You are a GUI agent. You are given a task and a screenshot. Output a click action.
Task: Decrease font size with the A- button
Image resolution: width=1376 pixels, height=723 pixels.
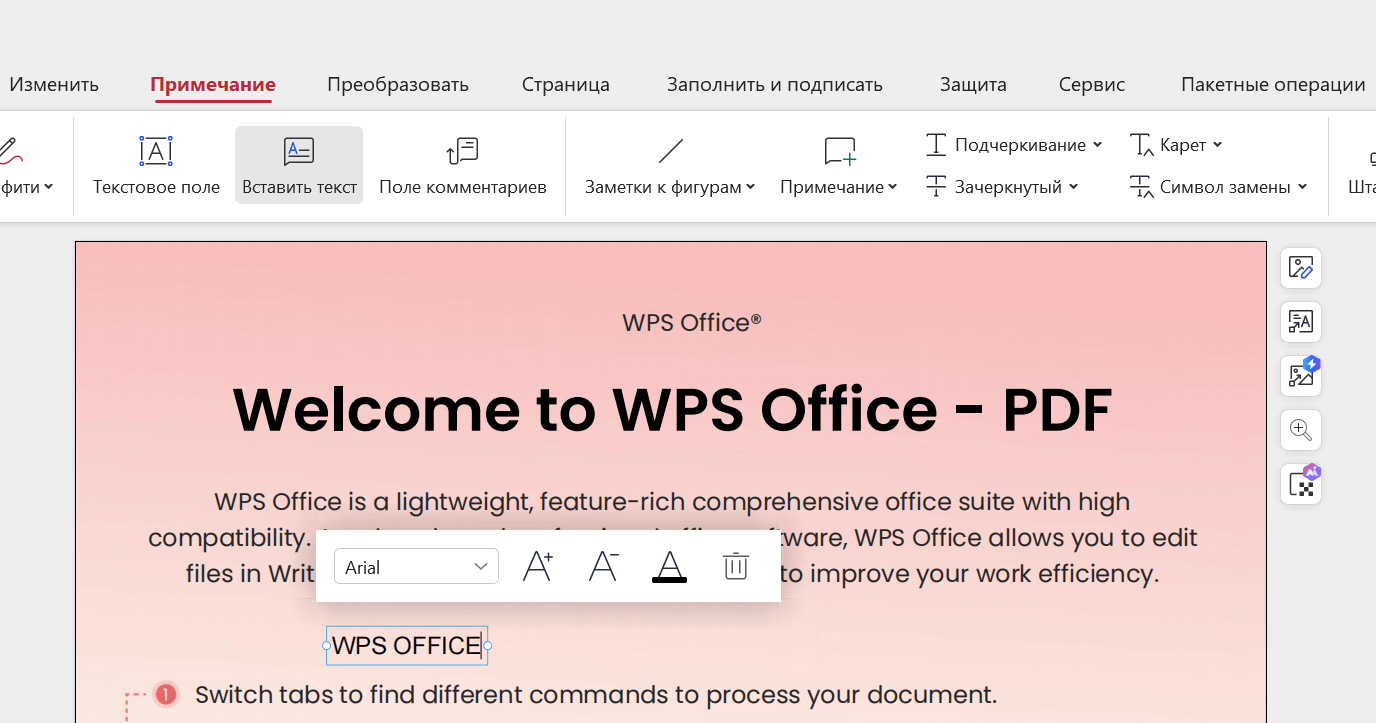pyautogui.click(x=604, y=566)
